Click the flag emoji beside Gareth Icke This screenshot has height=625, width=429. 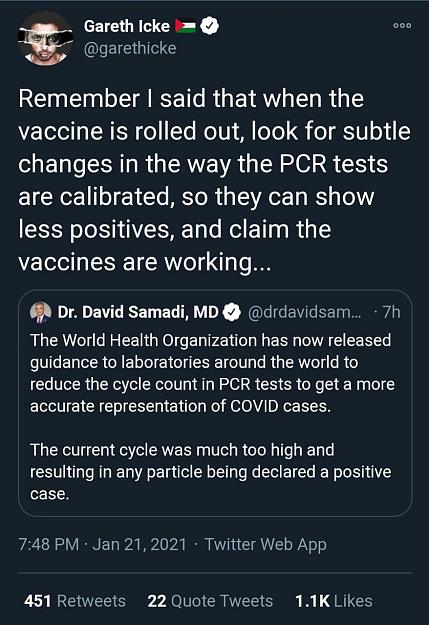(x=185, y=26)
